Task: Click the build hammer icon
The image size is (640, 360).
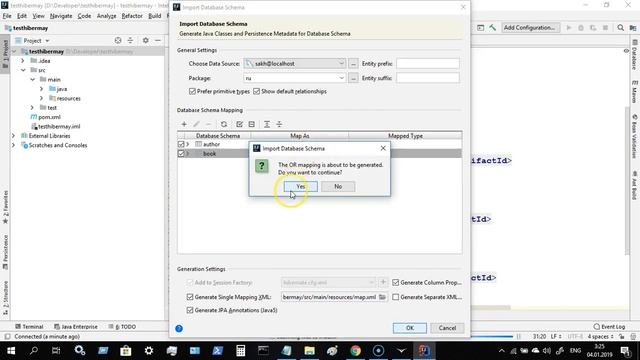Action: [x=493, y=28]
